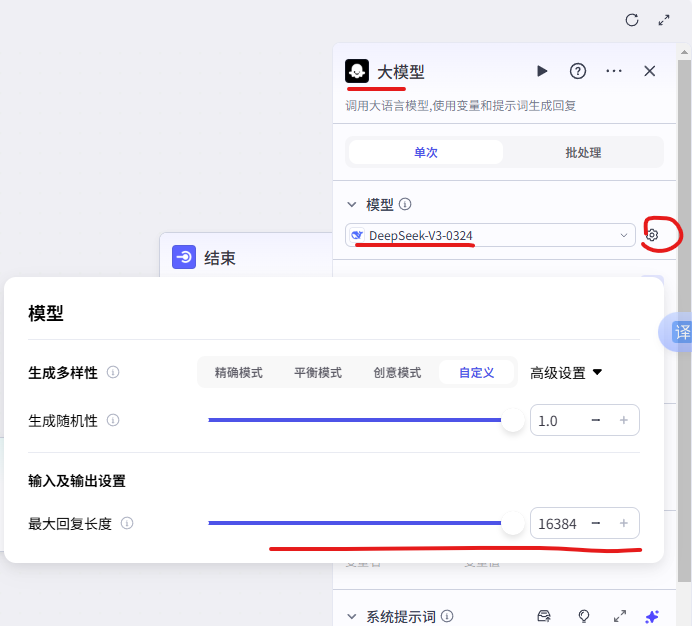This screenshot has width=692, height=626.
Task: Click the 结束 node icon
Action: click(184, 257)
